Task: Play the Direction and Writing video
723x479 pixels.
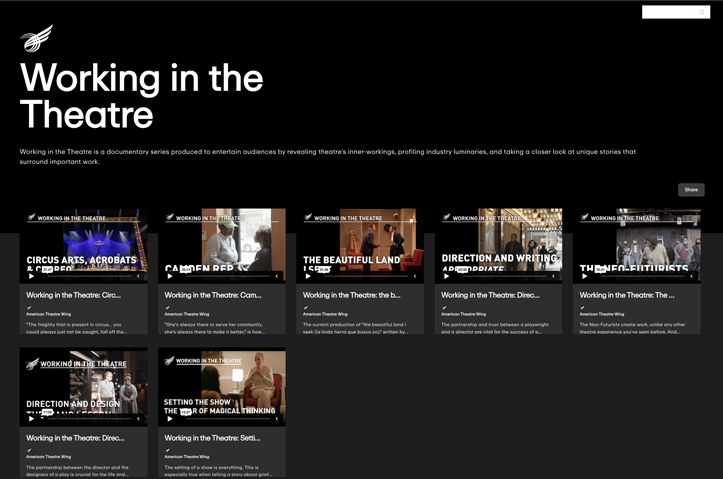Action: coord(446,276)
